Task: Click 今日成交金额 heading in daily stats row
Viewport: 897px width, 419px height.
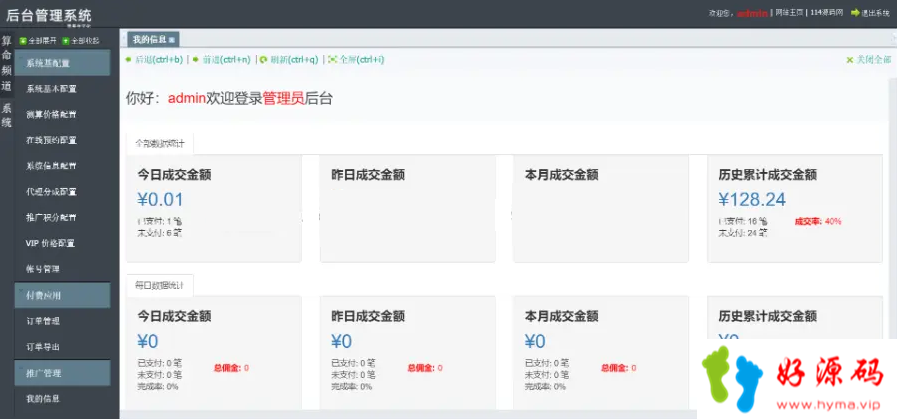Action: (x=174, y=315)
